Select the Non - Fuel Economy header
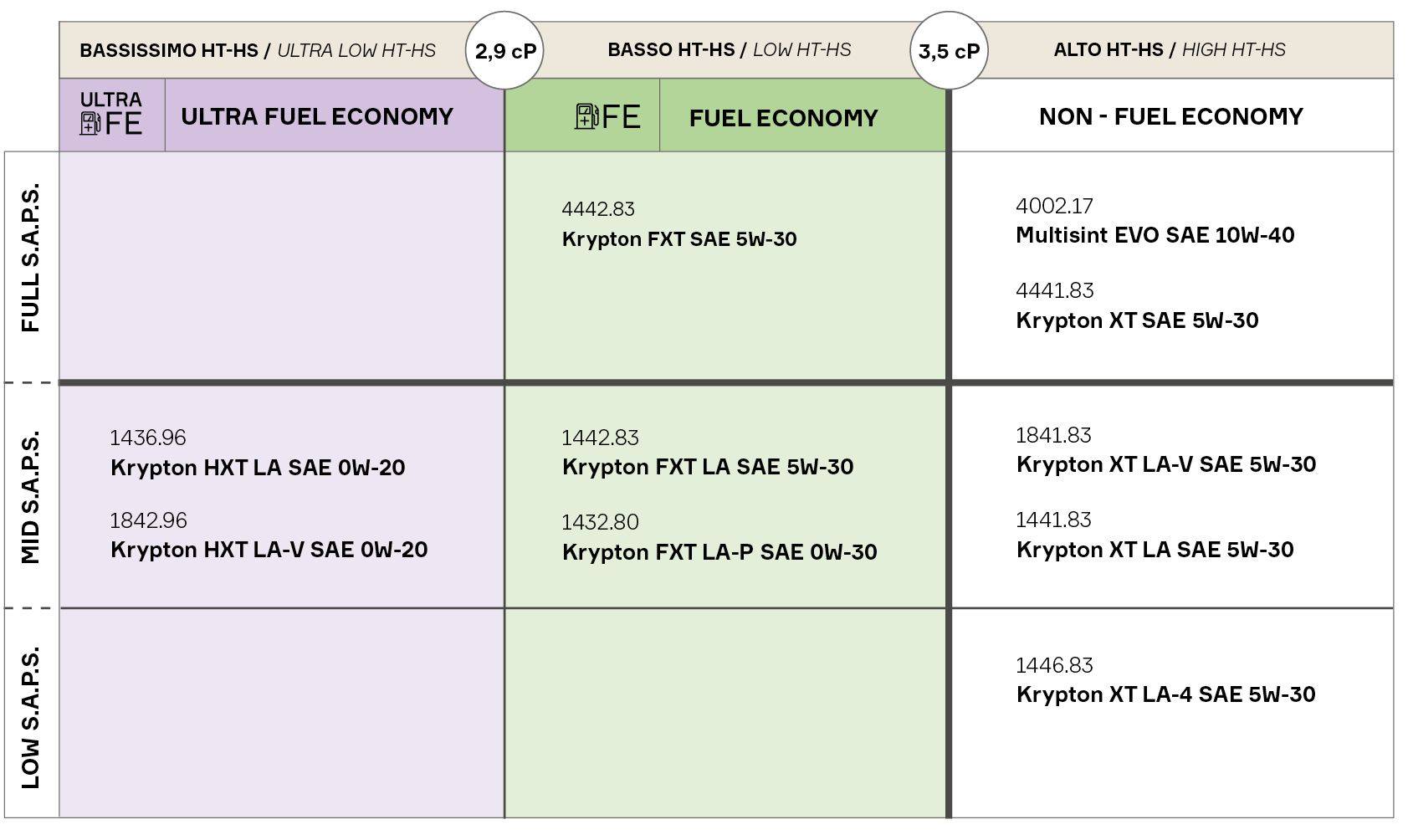The height and width of the screenshot is (840, 1408). click(1170, 116)
